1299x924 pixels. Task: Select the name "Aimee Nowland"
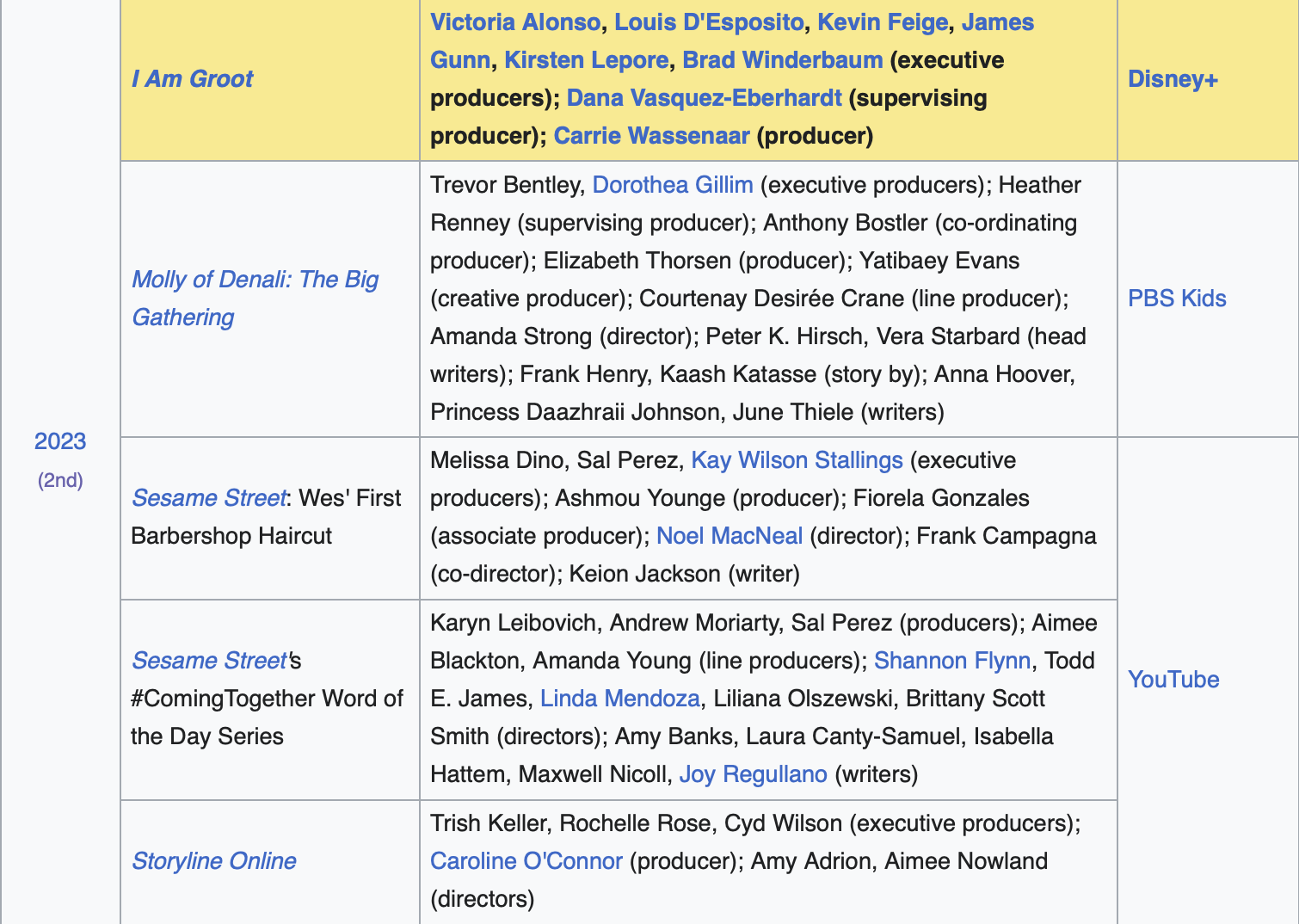tap(966, 861)
